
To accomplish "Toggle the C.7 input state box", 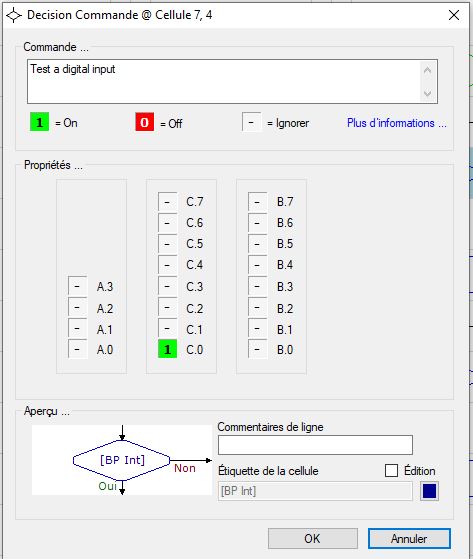I will (168, 202).
